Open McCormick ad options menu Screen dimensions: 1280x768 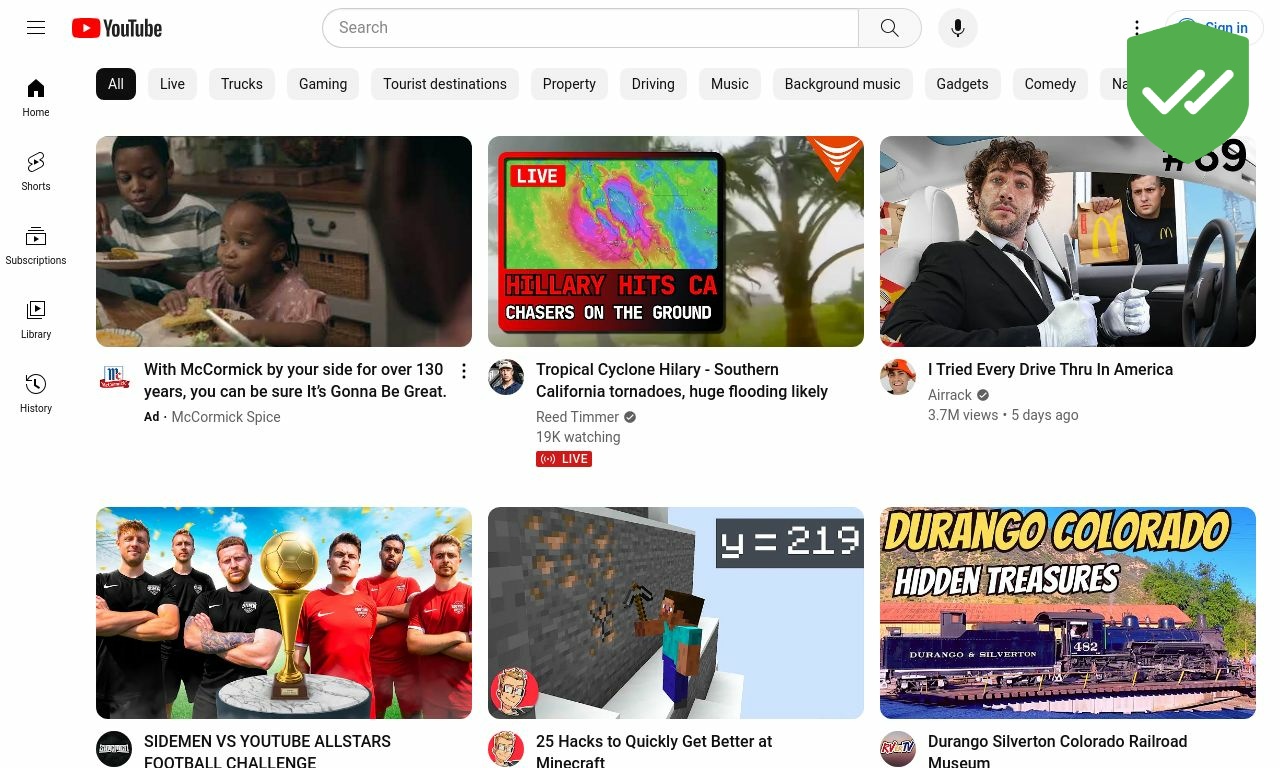(464, 371)
